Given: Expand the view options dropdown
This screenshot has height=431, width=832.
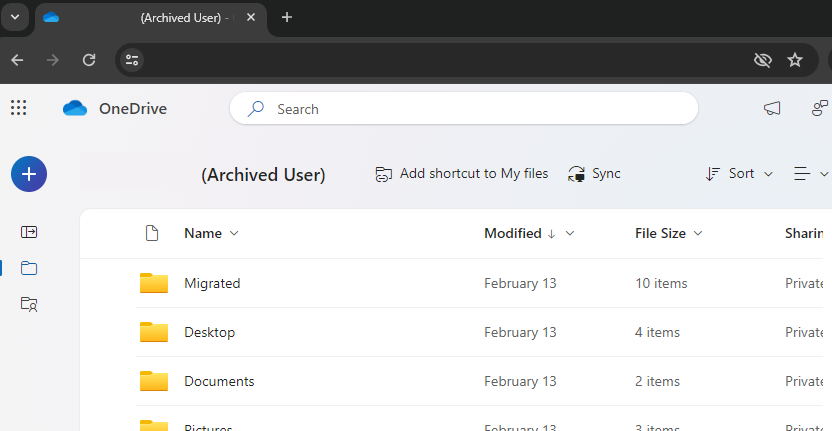Looking at the screenshot, I should [810, 174].
